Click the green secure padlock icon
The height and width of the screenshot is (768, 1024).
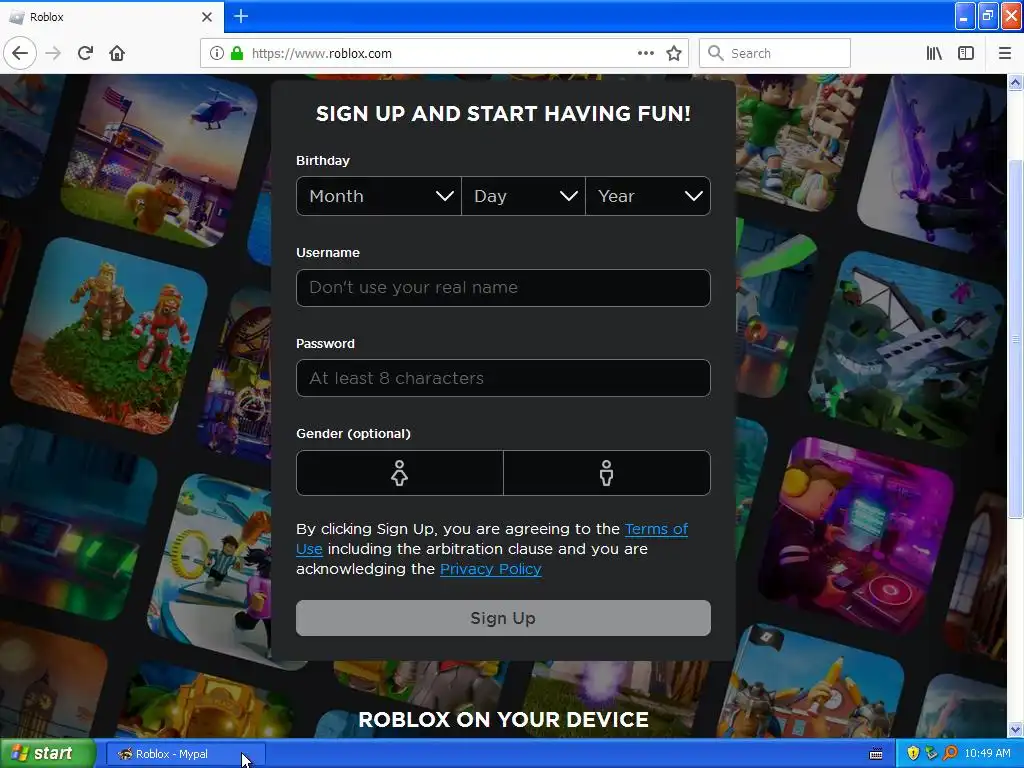pos(236,54)
